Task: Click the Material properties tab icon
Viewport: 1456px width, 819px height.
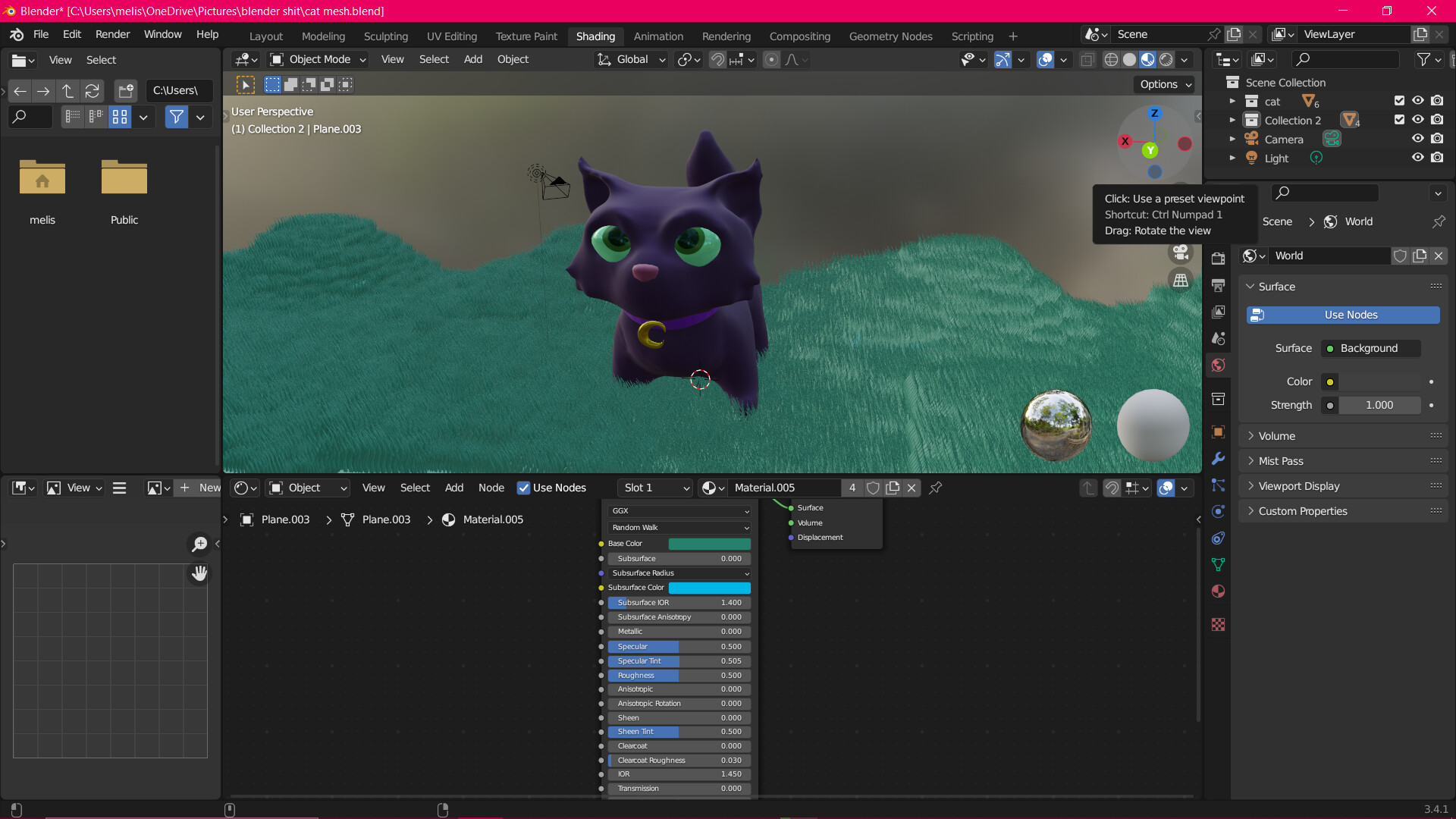Action: pyautogui.click(x=1218, y=591)
